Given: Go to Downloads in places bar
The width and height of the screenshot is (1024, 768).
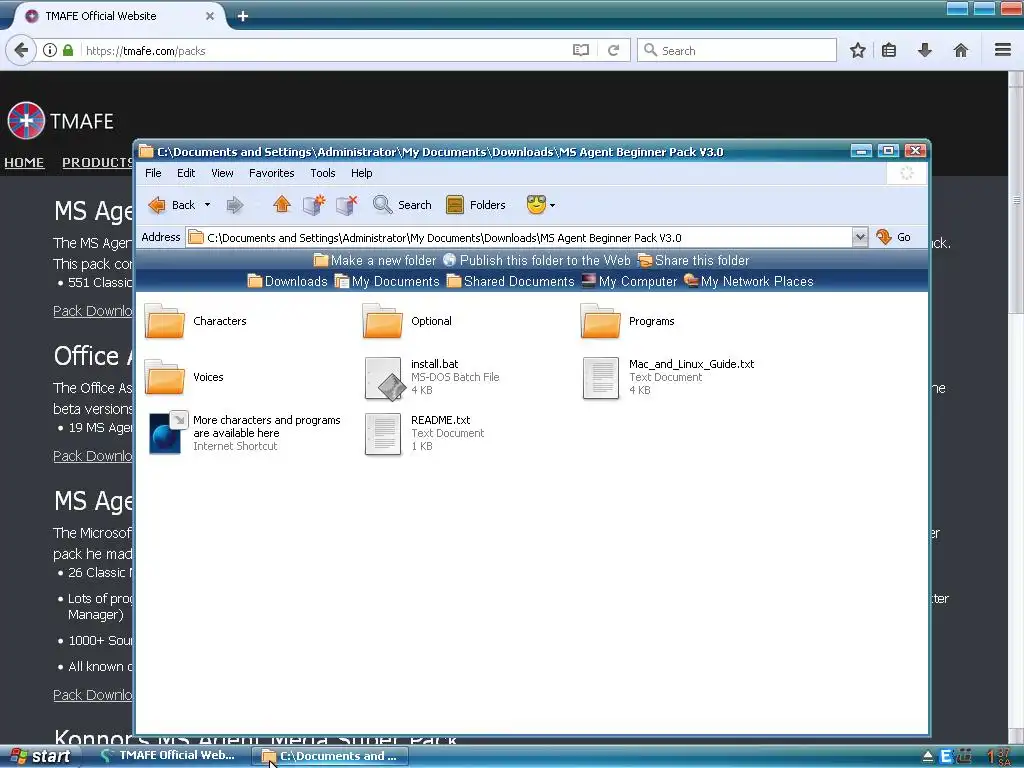Looking at the screenshot, I should (x=287, y=281).
